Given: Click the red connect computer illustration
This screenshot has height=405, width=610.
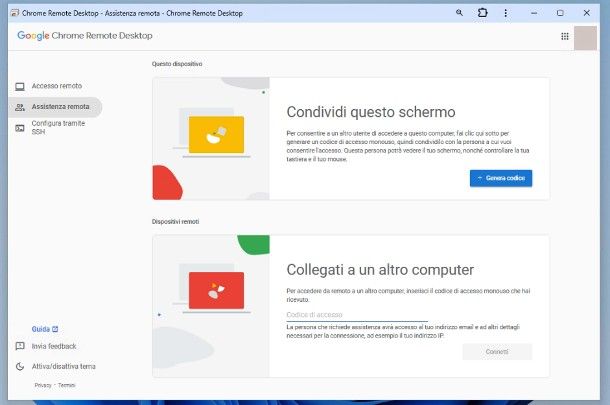Looking at the screenshot, I should point(216,291).
